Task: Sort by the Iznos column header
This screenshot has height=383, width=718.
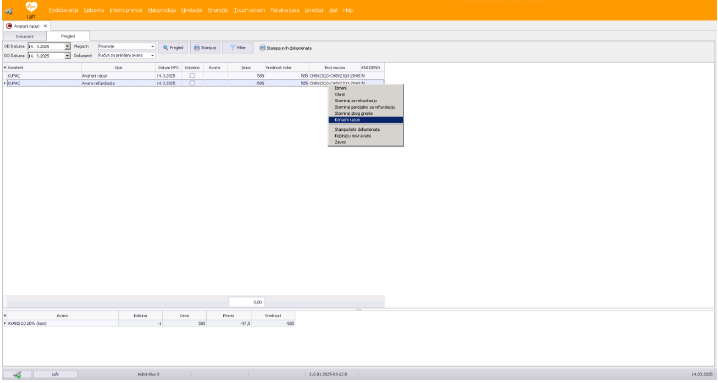Action: click(246, 67)
